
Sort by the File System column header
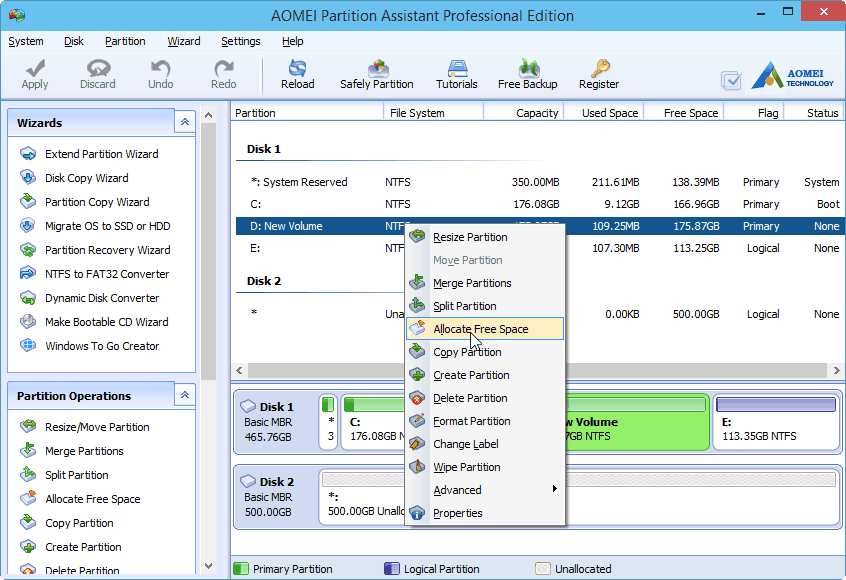(x=433, y=113)
